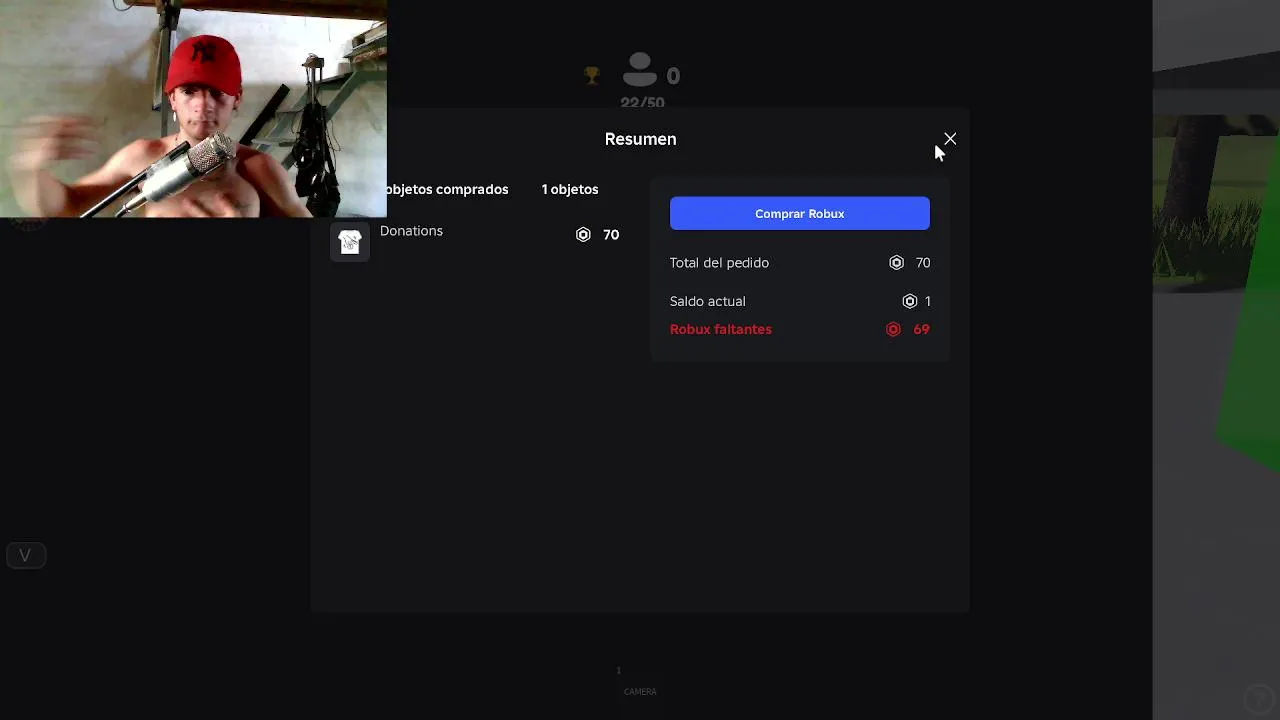Click the Robux icon in Saldo actual
The image size is (1280, 720).
tap(909, 301)
